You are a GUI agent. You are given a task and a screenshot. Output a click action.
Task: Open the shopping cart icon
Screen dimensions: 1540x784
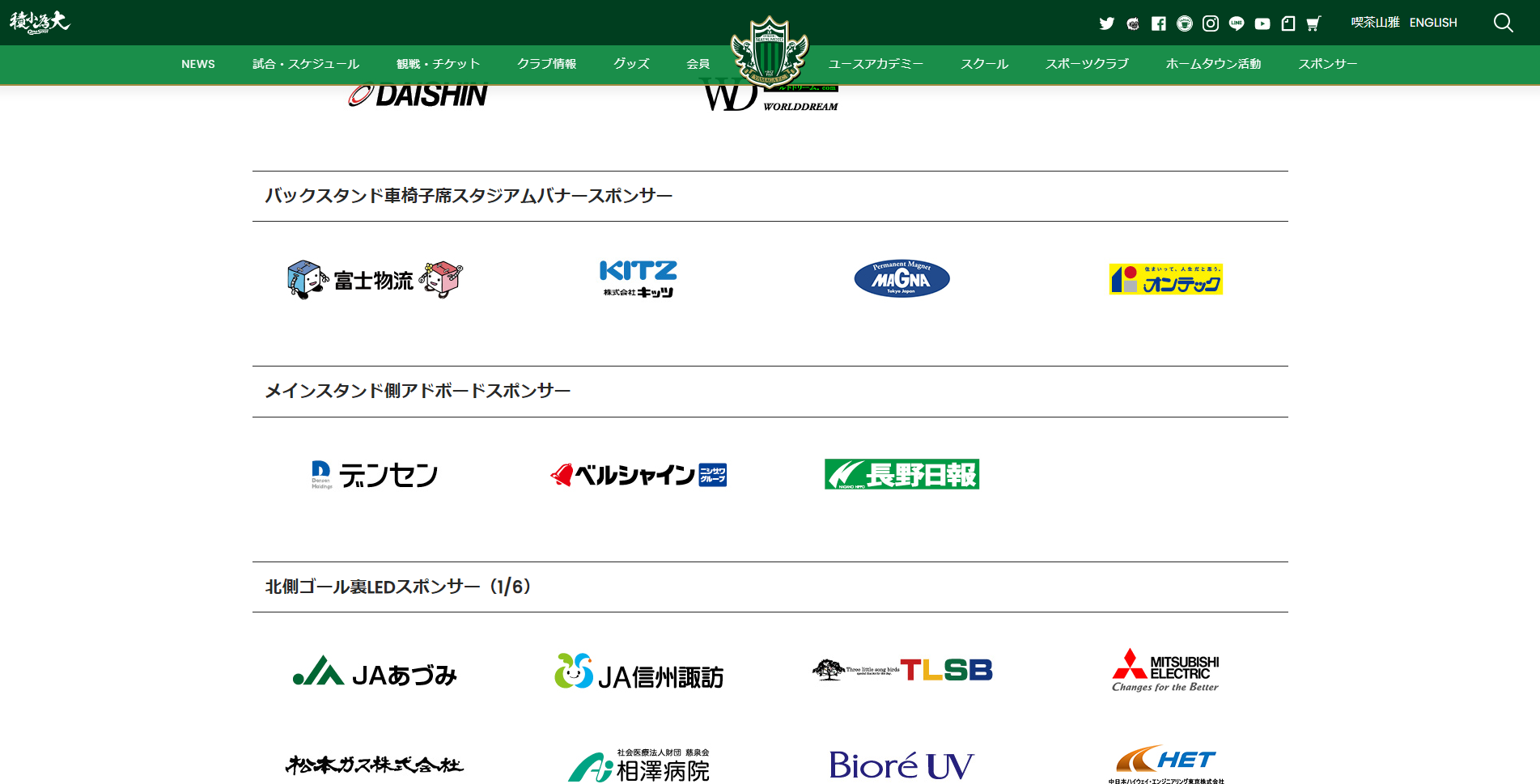1313,23
